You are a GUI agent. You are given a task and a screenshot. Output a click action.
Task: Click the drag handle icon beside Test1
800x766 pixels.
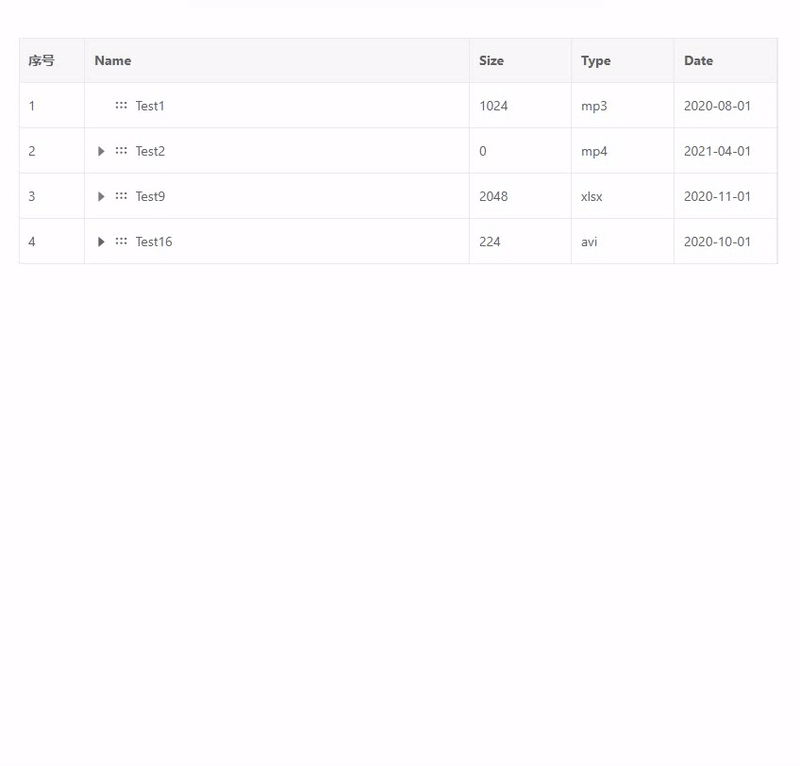(121, 105)
